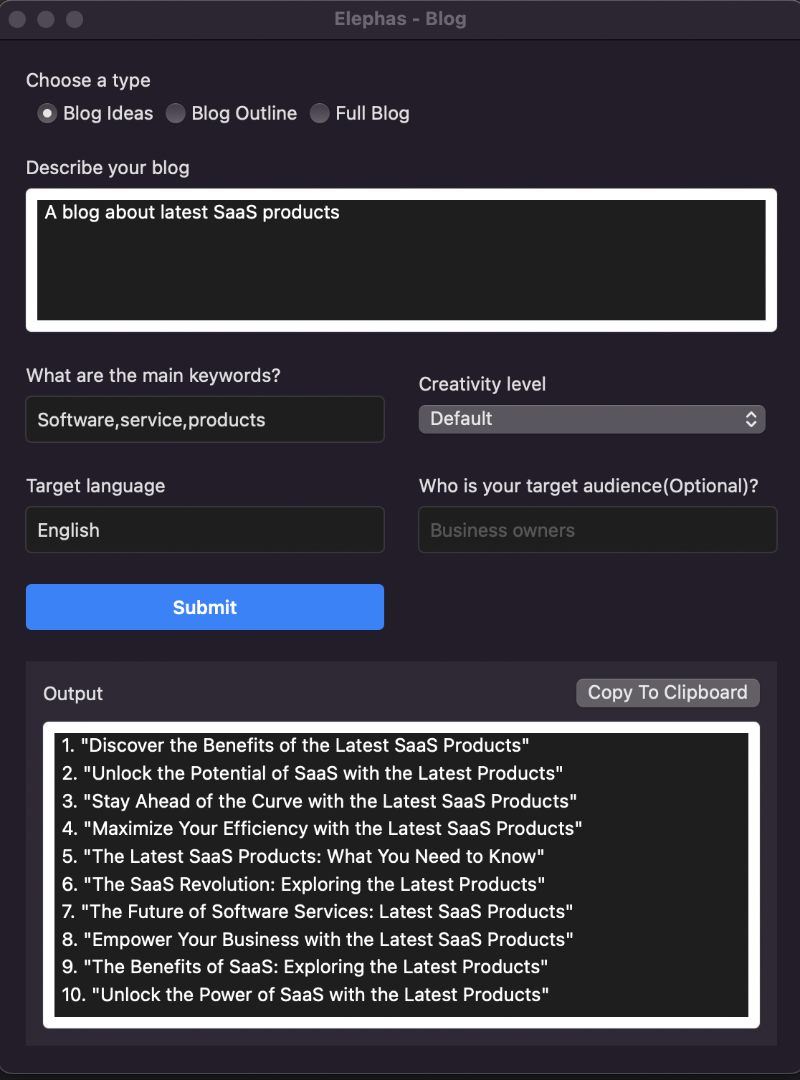Click the Target language field showing English

[x=204, y=530]
